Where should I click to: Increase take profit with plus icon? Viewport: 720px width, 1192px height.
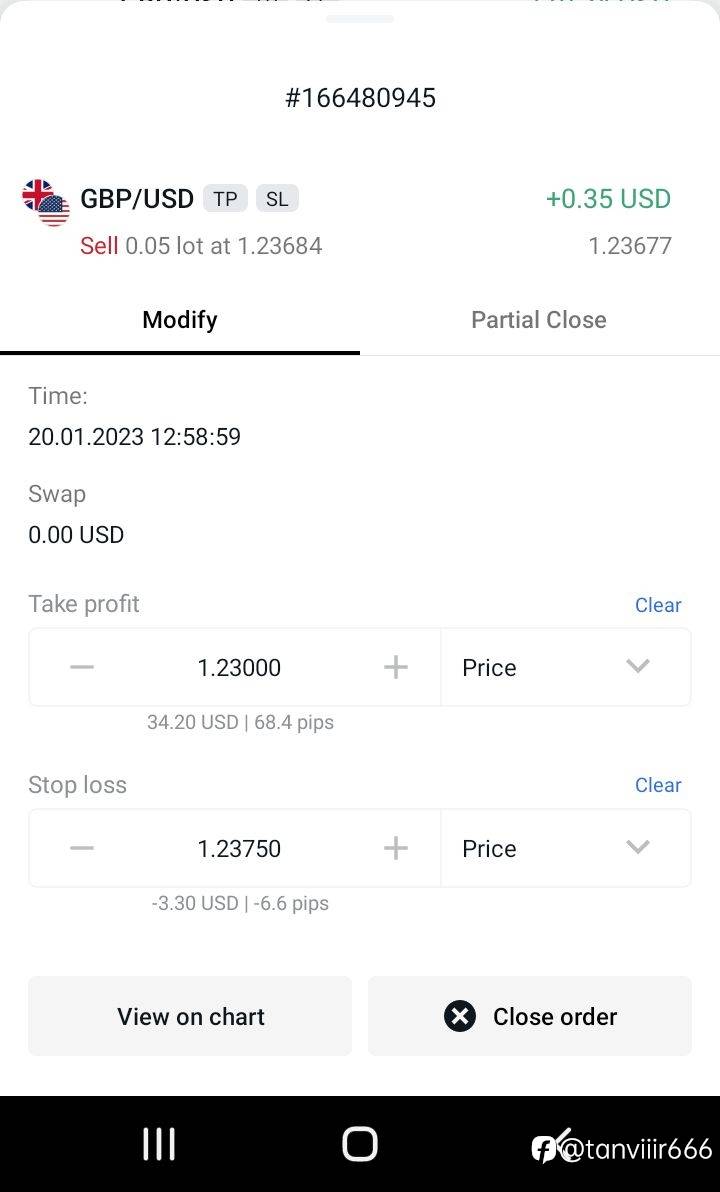point(395,667)
